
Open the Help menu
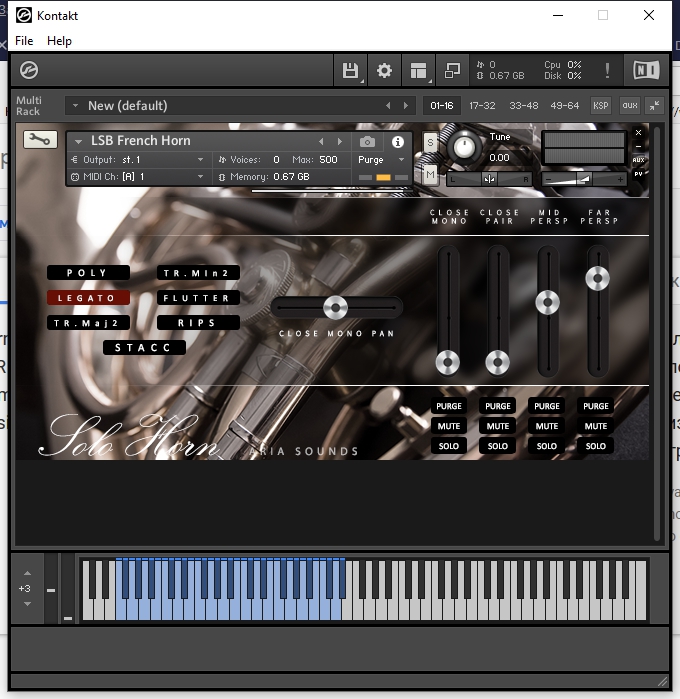point(59,41)
